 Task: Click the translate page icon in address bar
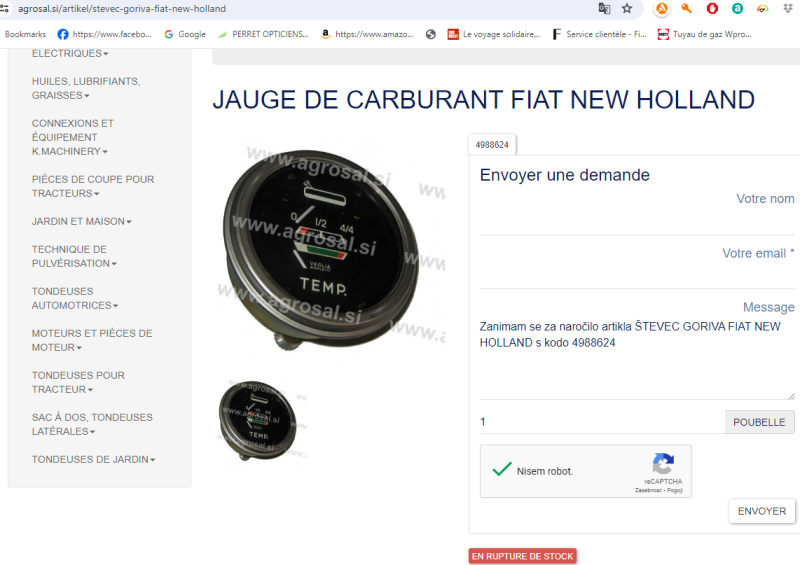tap(604, 8)
